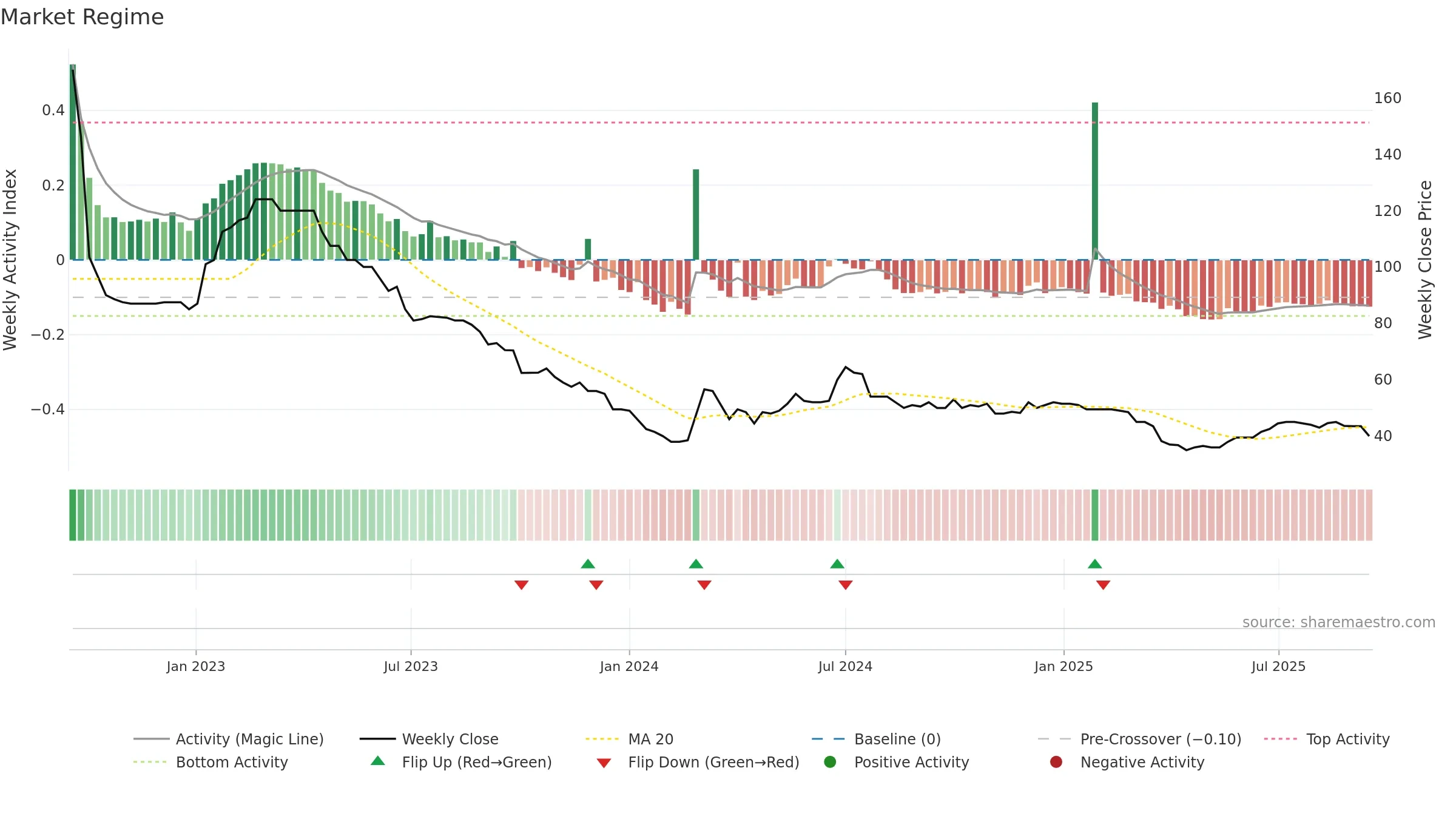
Task: Select the flip-up triangle after Jan 2025
Action: 1095,564
